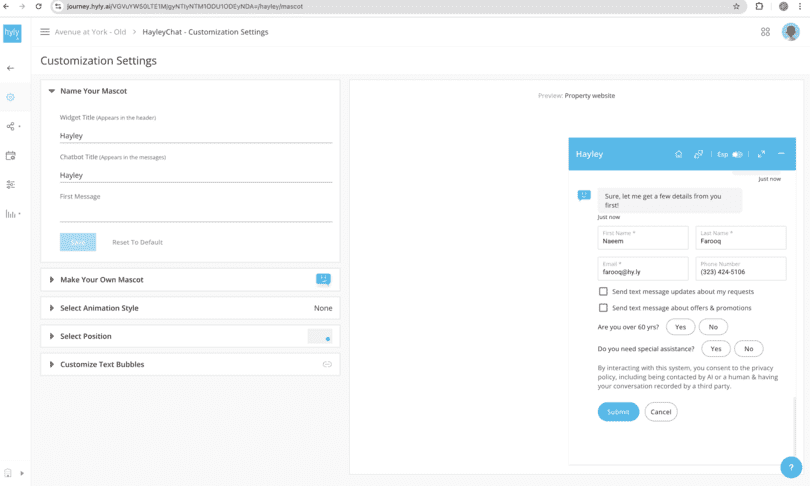Screen dimensions: 810x486
Task: Expand the Select Animation Style section
Action: 98,308
